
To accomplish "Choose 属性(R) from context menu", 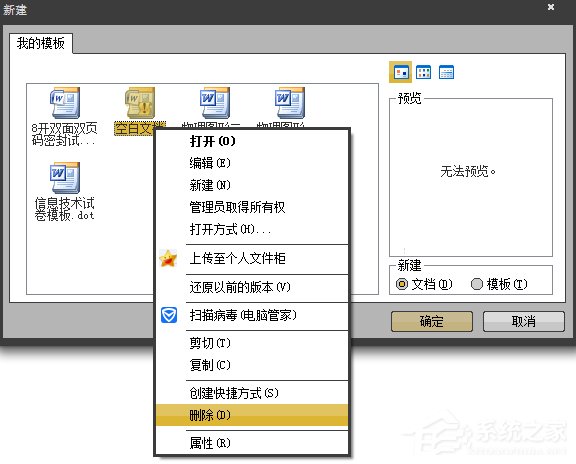I will 252,443.
